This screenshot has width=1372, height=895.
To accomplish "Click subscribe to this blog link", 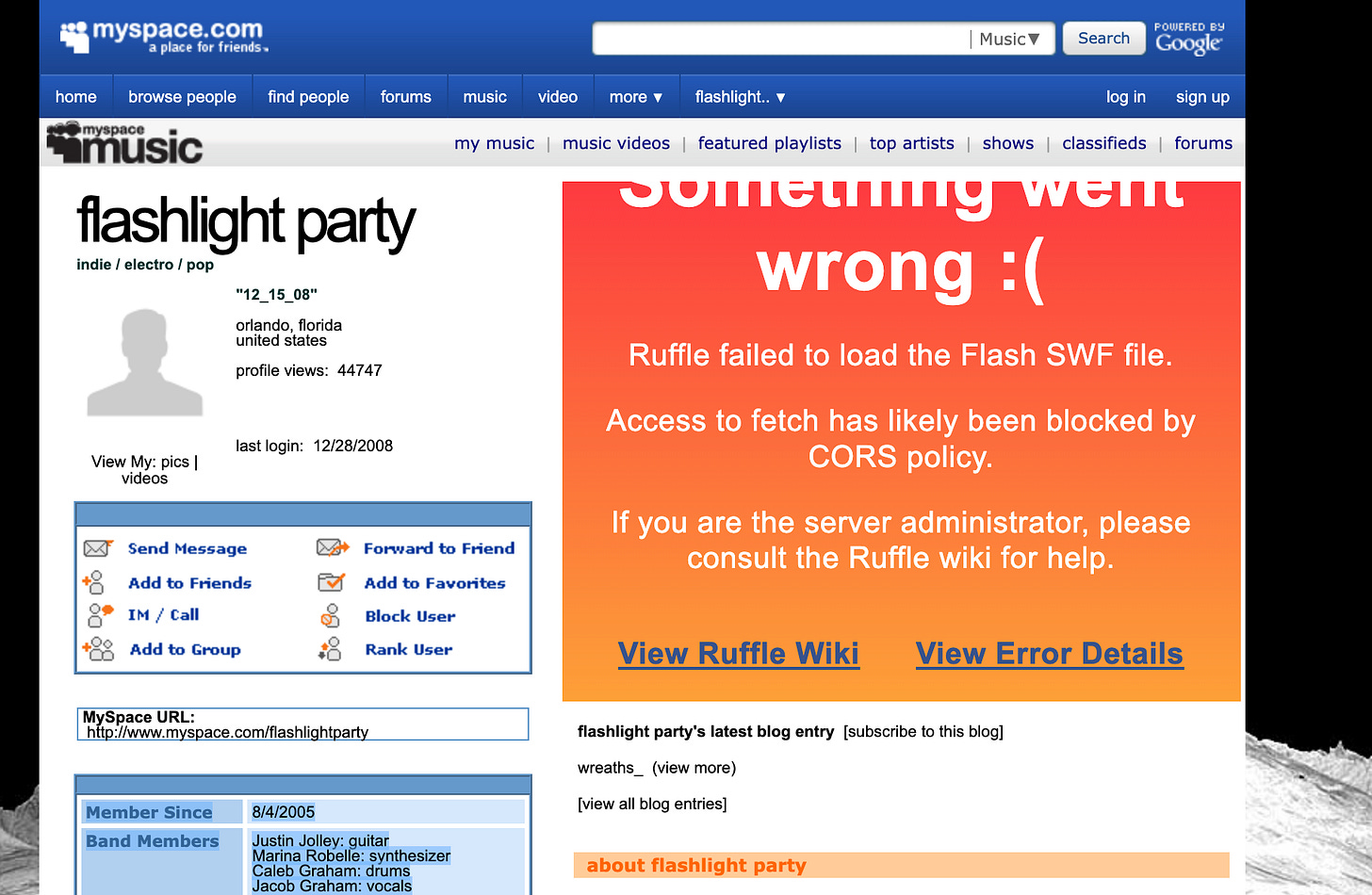I will tap(923, 732).
